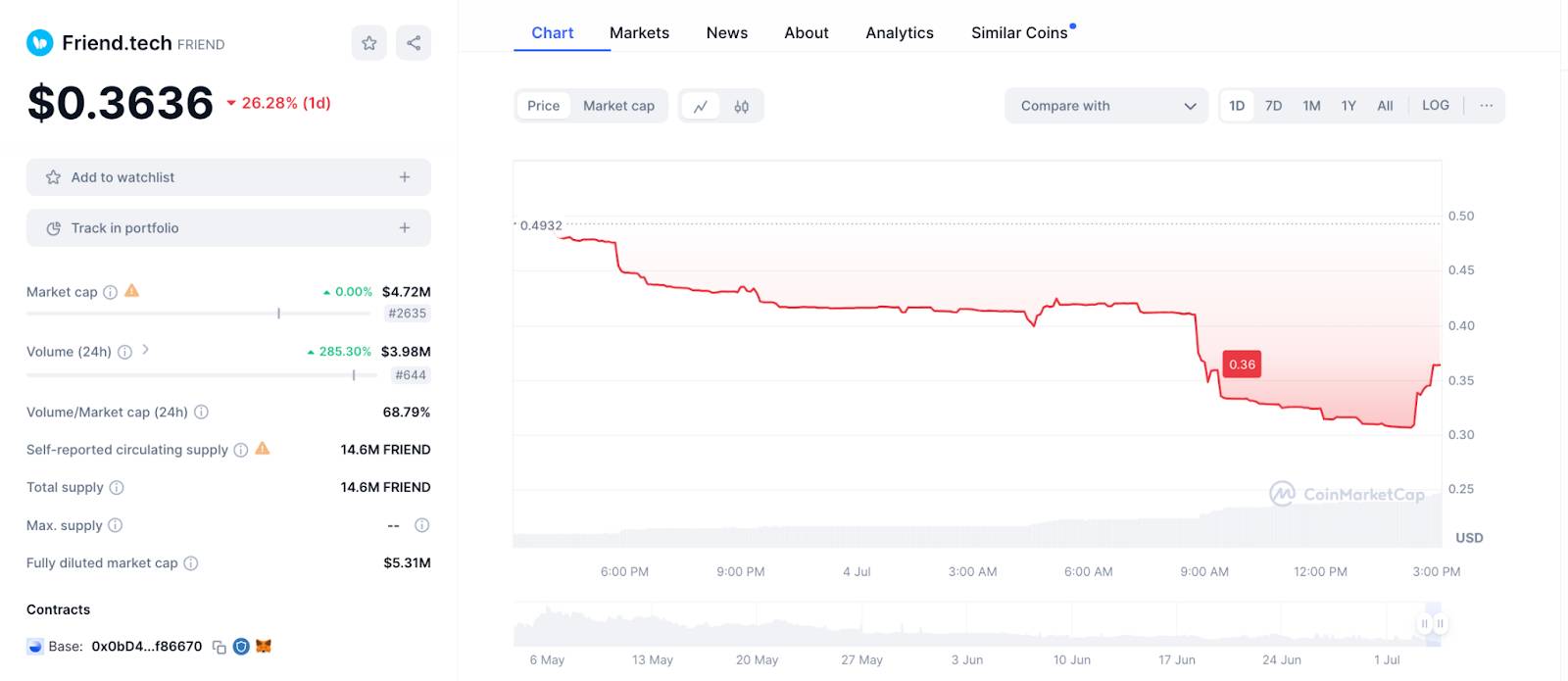Expand Volume (24h) details chevron
This screenshot has height=681, width=1568.
(x=145, y=350)
